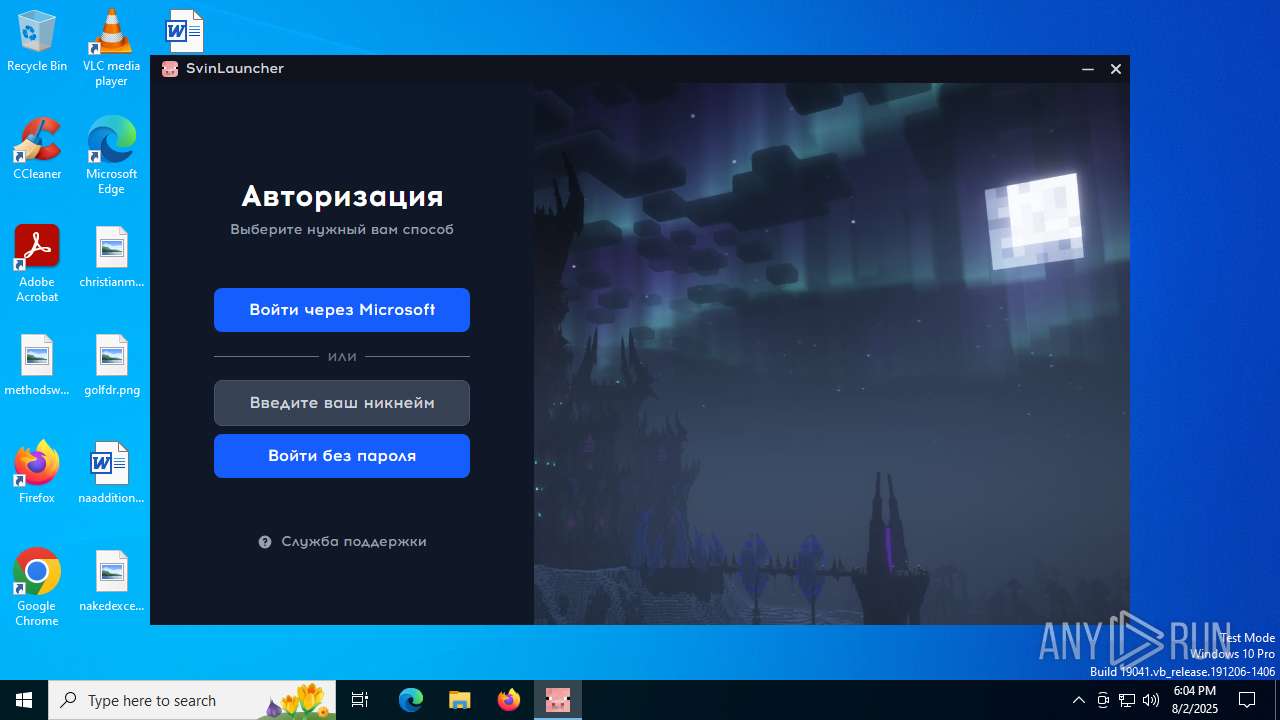Open the volume speaker tray icon
Image resolution: width=1280 pixels, height=720 pixels.
(x=1151, y=700)
